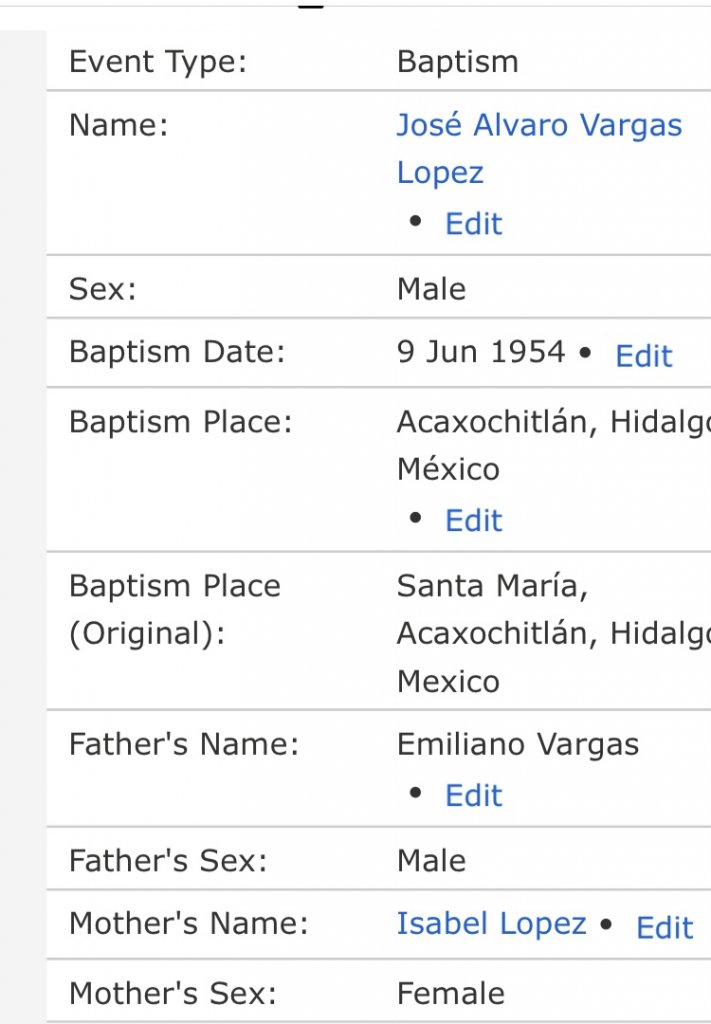Click the Male value in Sex row
This screenshot has width=711, height=1024.
tap(431, 289)
